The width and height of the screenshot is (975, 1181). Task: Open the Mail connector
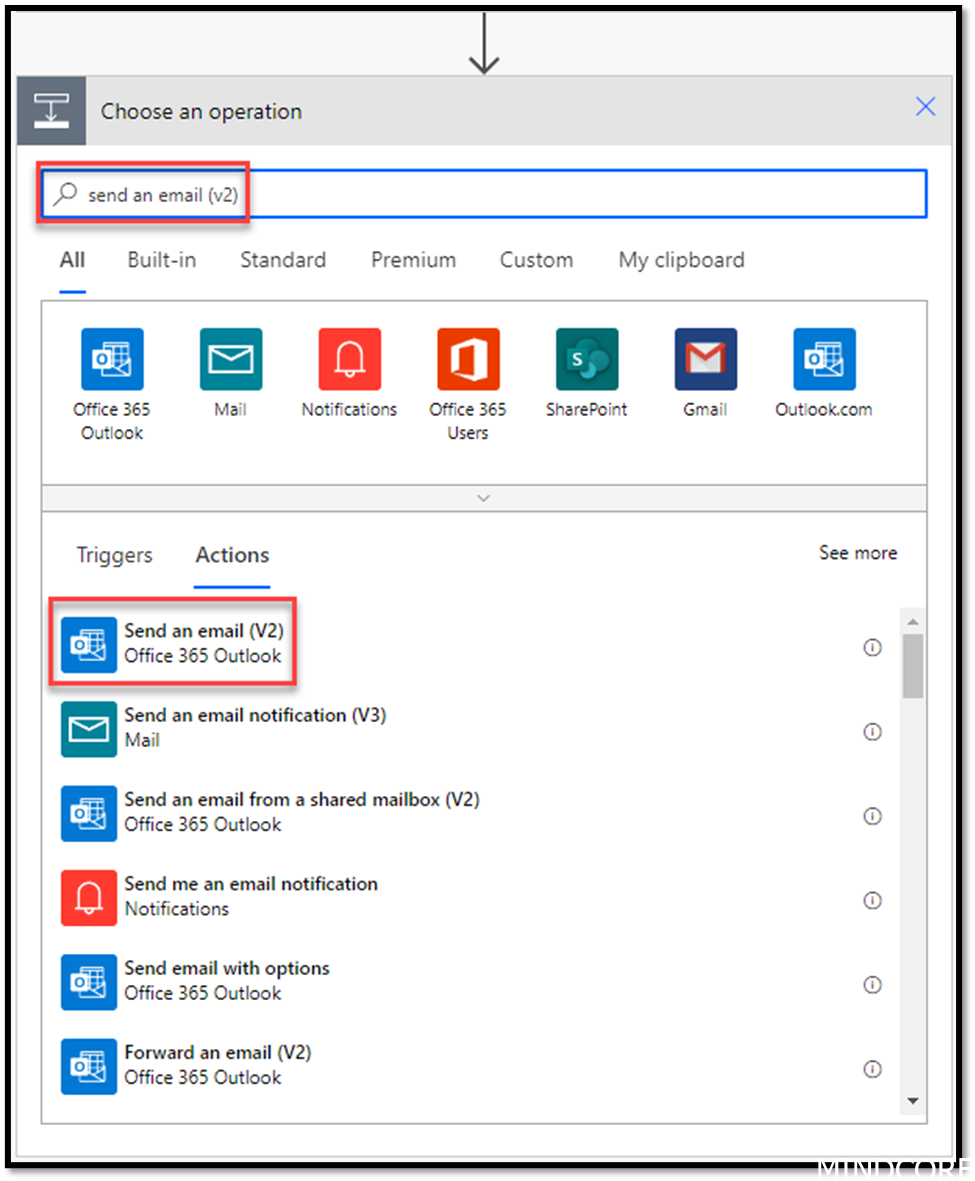[230, 358]
